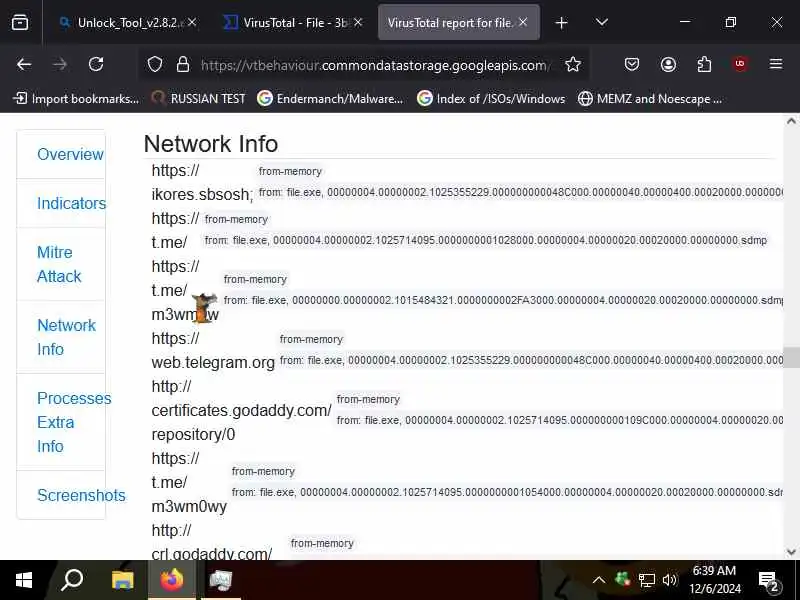
Task: Show site security padlock info
Action: pyautogui.click(x=183, y=64)
